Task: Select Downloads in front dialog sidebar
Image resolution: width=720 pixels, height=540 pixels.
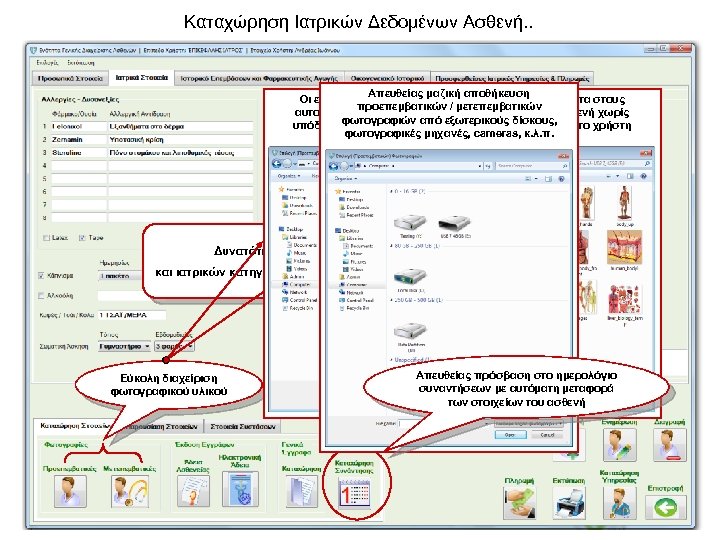Action: click(354, 208)
